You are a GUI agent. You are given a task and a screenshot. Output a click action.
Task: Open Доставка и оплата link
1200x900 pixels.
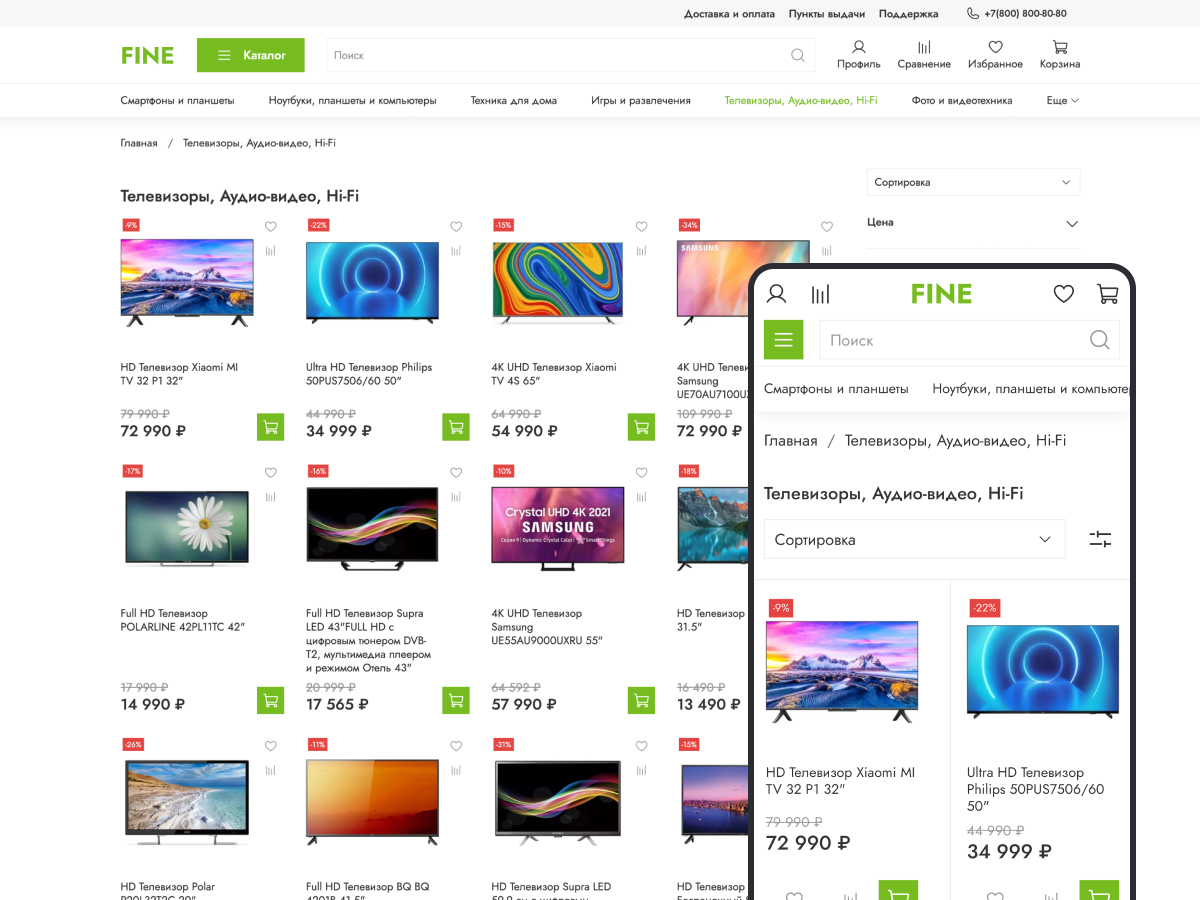[x=729, y=14]
